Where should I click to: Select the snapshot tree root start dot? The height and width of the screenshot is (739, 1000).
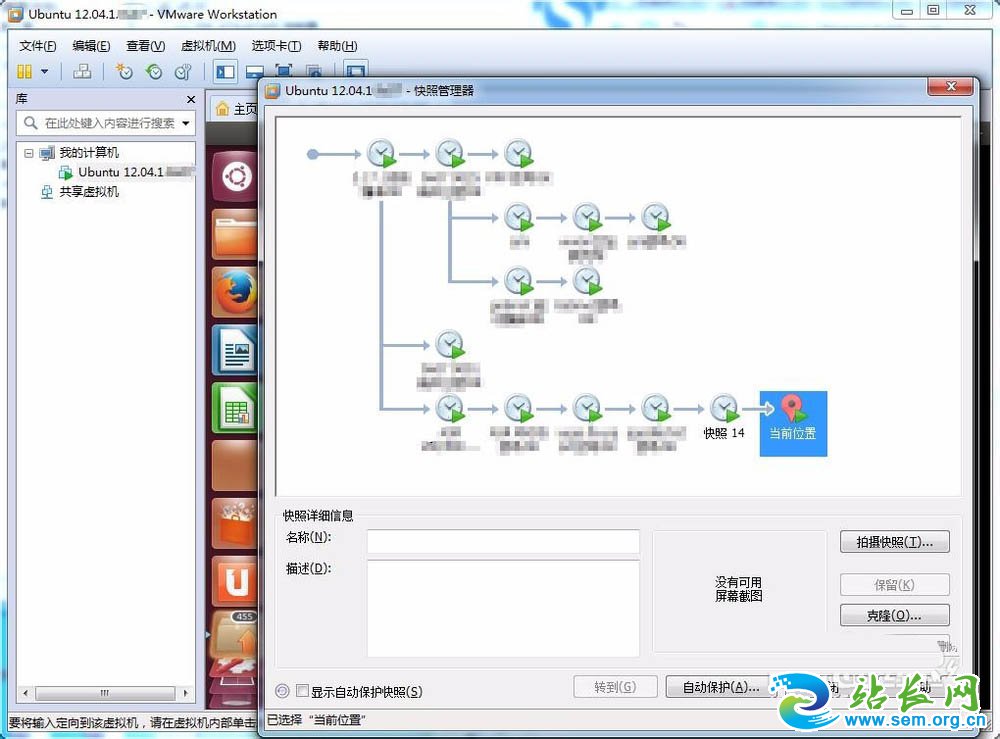point(312,154)
